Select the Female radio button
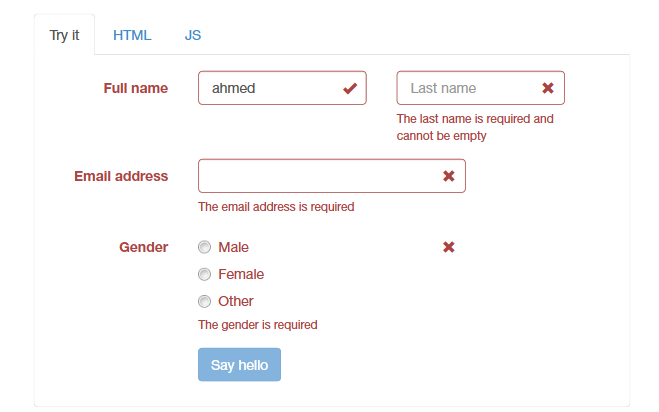The width and height of the screenshot is (659, 412). point(205,274)
